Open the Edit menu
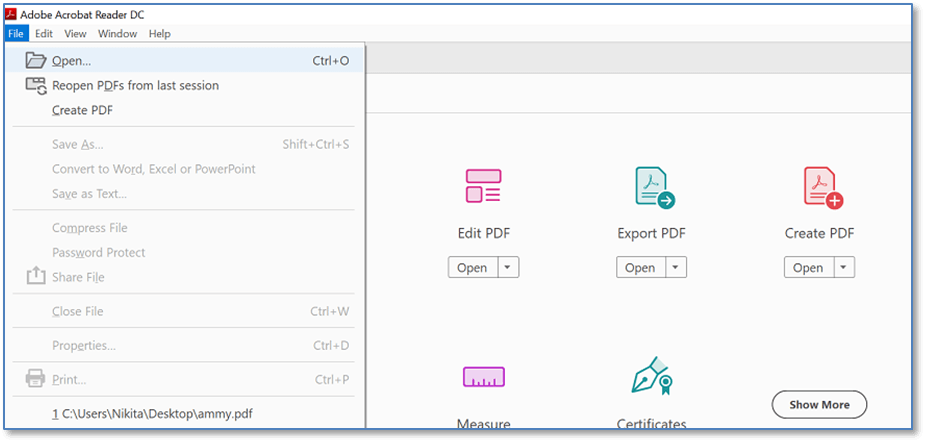Viewport: 925px width, 442px height. click(x=44, y=34)
